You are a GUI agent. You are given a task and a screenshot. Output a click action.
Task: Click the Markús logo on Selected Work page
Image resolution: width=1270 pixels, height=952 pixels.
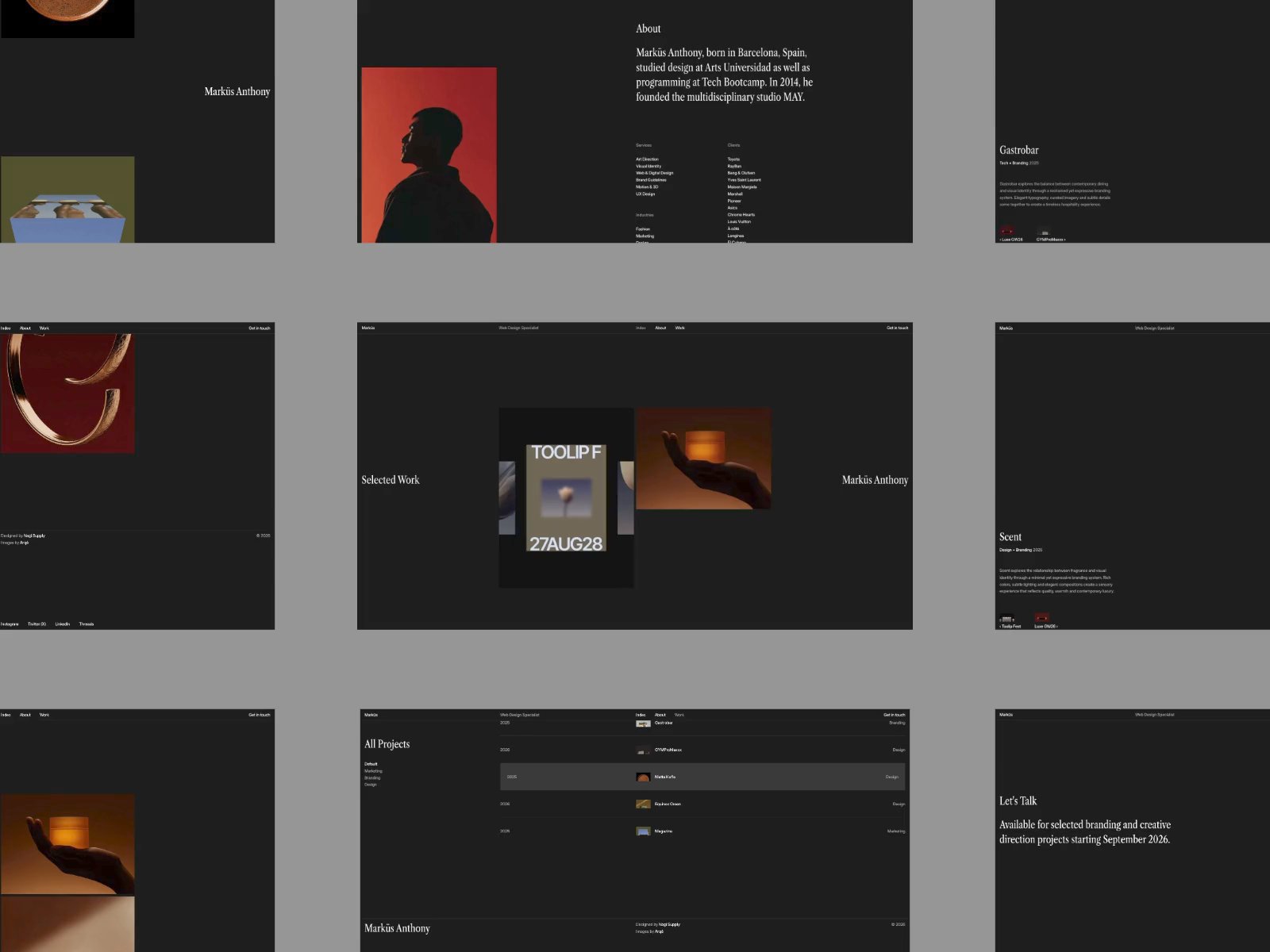[x=368, y=328]
